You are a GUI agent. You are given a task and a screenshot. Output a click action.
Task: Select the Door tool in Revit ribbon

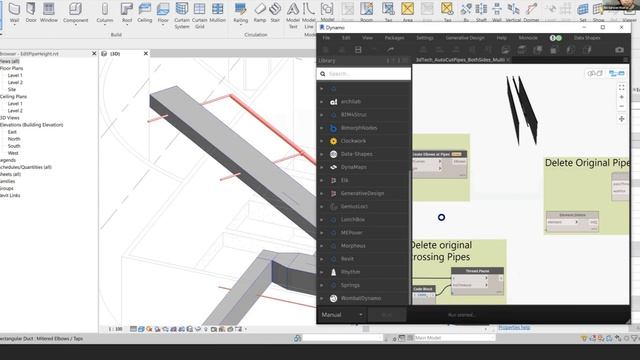click(x=31, y=12)
